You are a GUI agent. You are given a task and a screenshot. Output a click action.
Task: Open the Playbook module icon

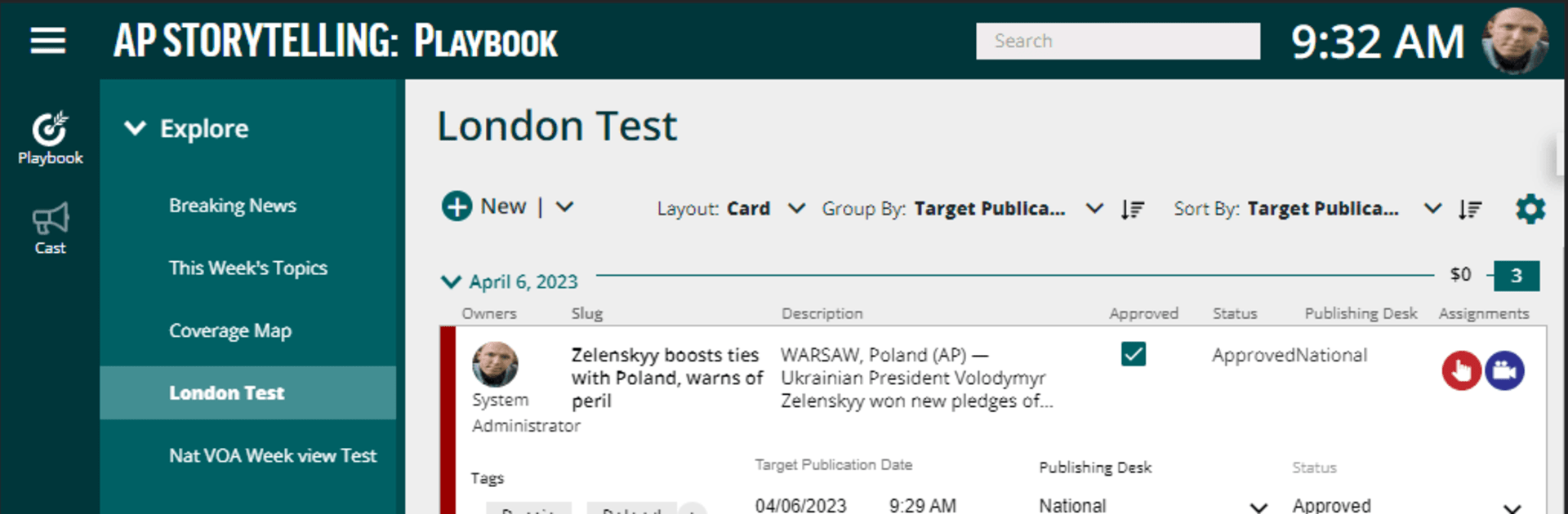coord(50,138)
